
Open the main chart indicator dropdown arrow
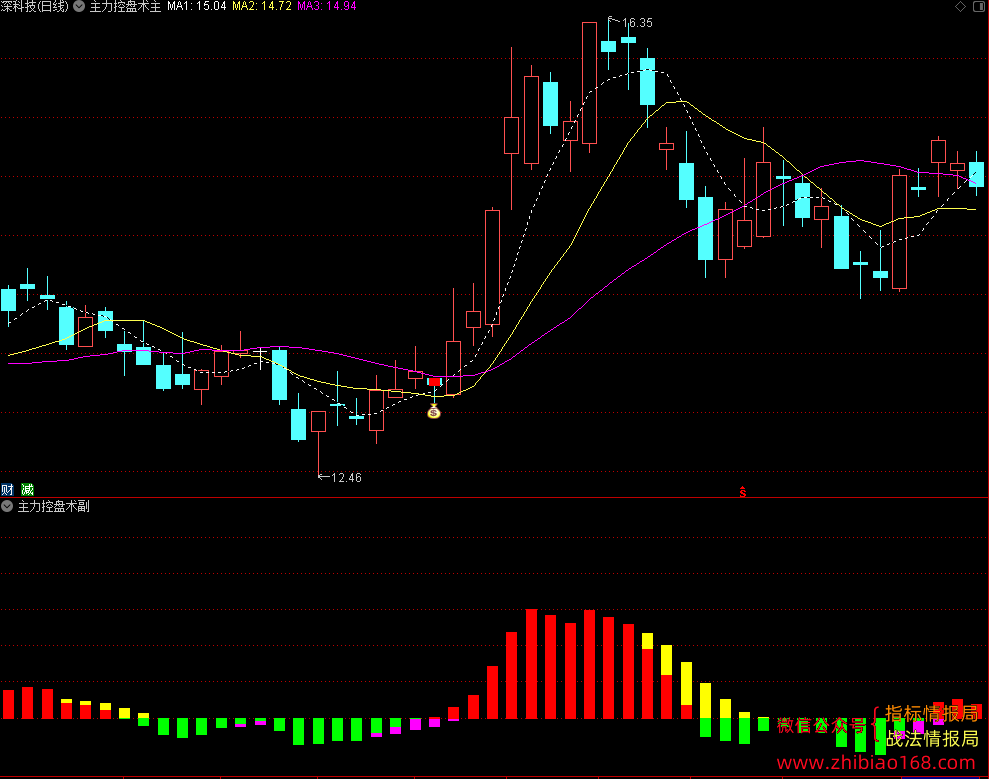click(79, 6)
